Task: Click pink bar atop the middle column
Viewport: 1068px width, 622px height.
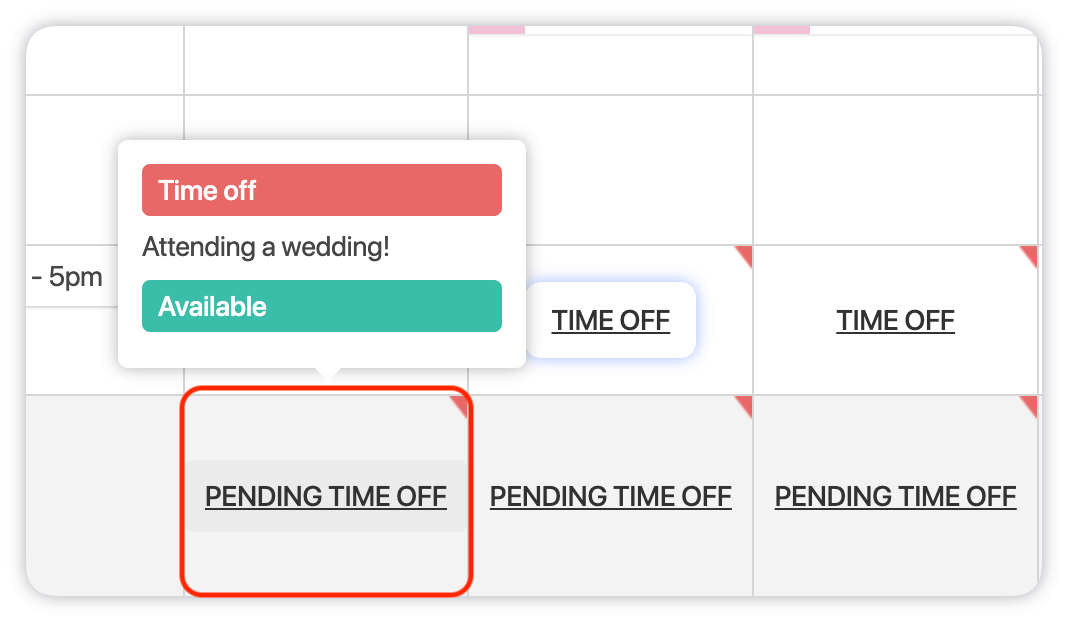Action: coord(497,30)
